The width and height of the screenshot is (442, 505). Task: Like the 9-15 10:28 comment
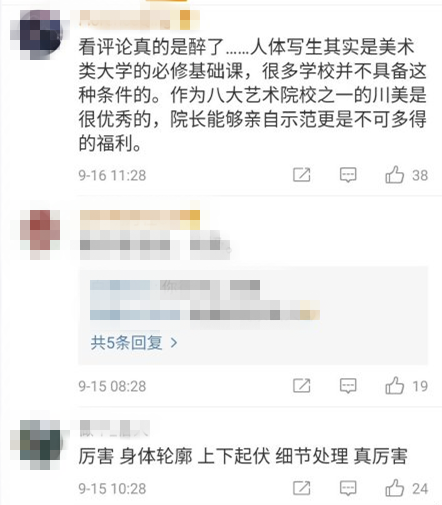pyautogui.click(x=395, y=488)
